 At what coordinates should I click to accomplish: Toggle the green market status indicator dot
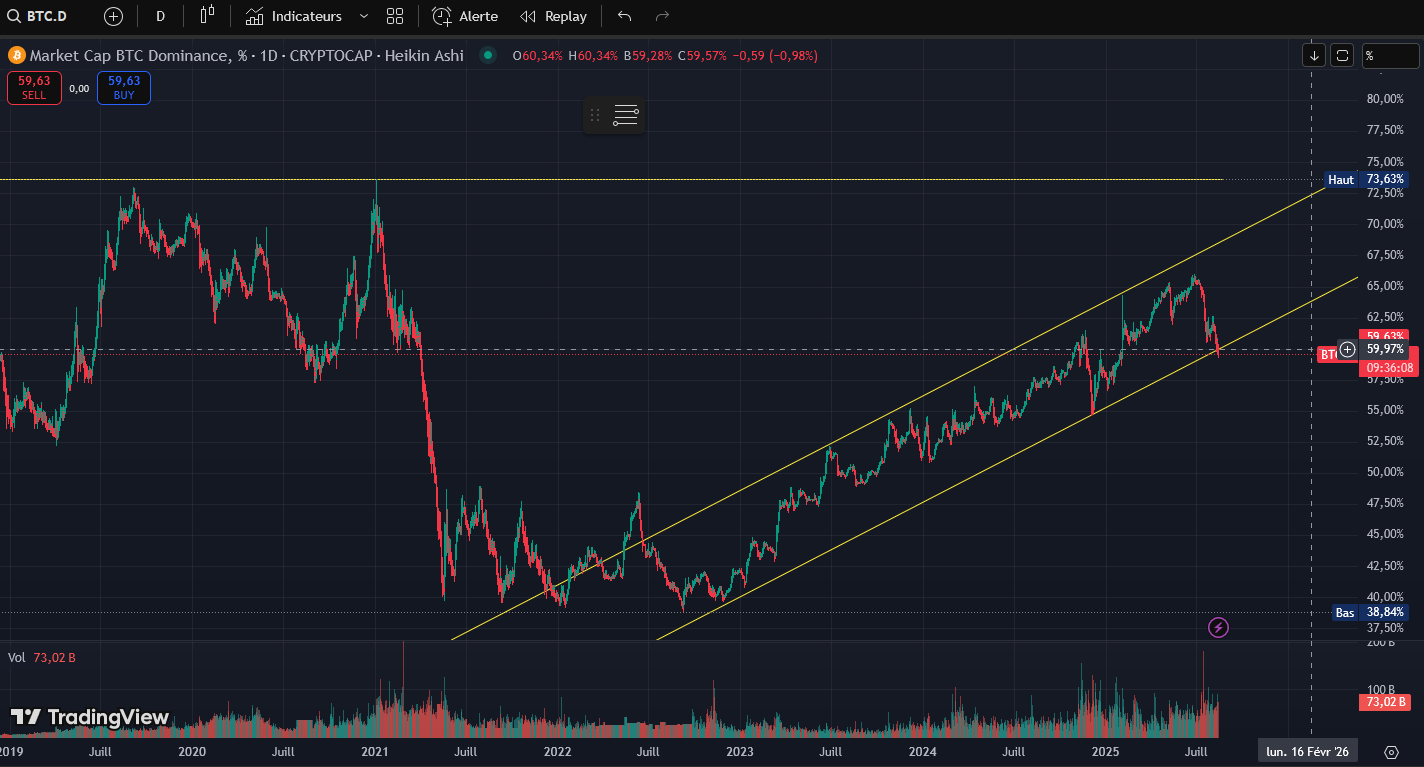(487, 56)
